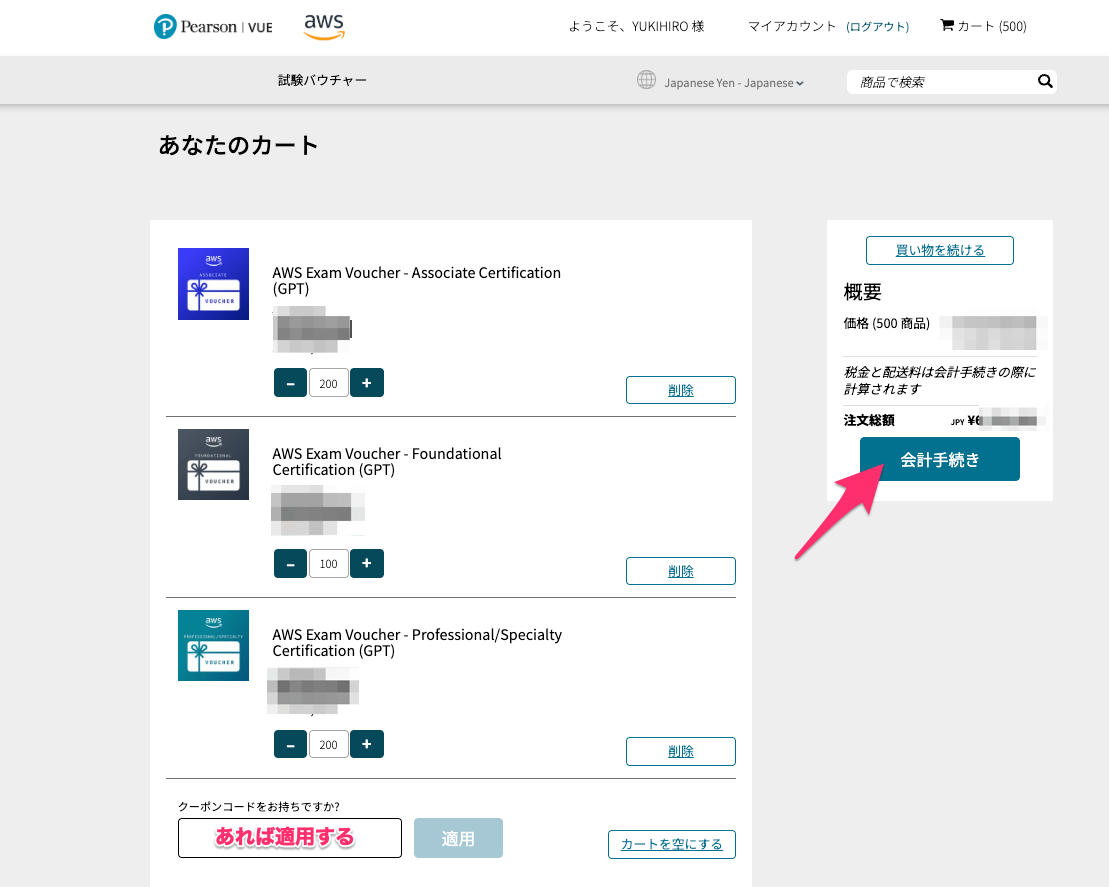The width and height of the screenshot is (1109, 887).
Task: Open the 試験バウチャー menu item
Action: point(322,81)
